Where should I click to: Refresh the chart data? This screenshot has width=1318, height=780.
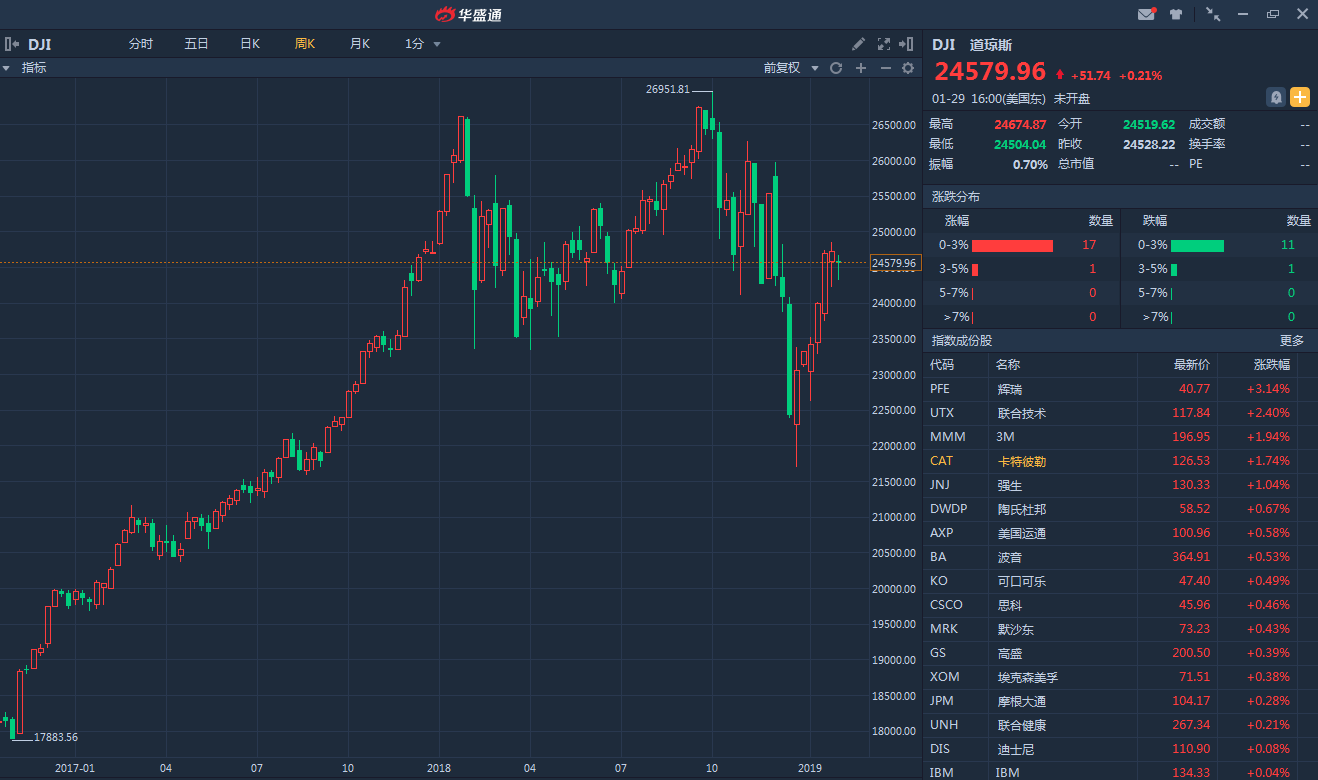tap(836, 68)
